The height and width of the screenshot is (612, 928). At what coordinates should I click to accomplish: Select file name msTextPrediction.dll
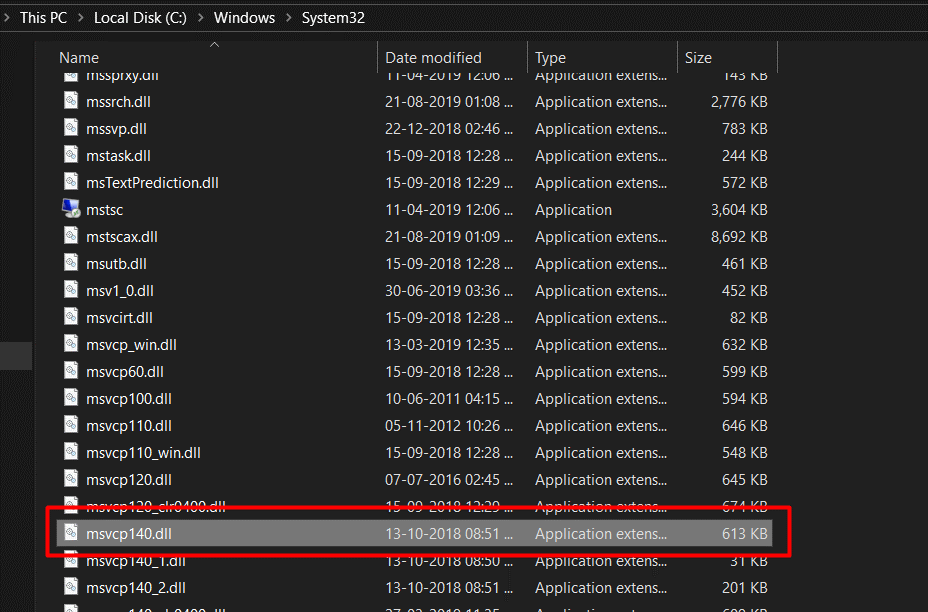pyautogui.click(x=153, y=183)
